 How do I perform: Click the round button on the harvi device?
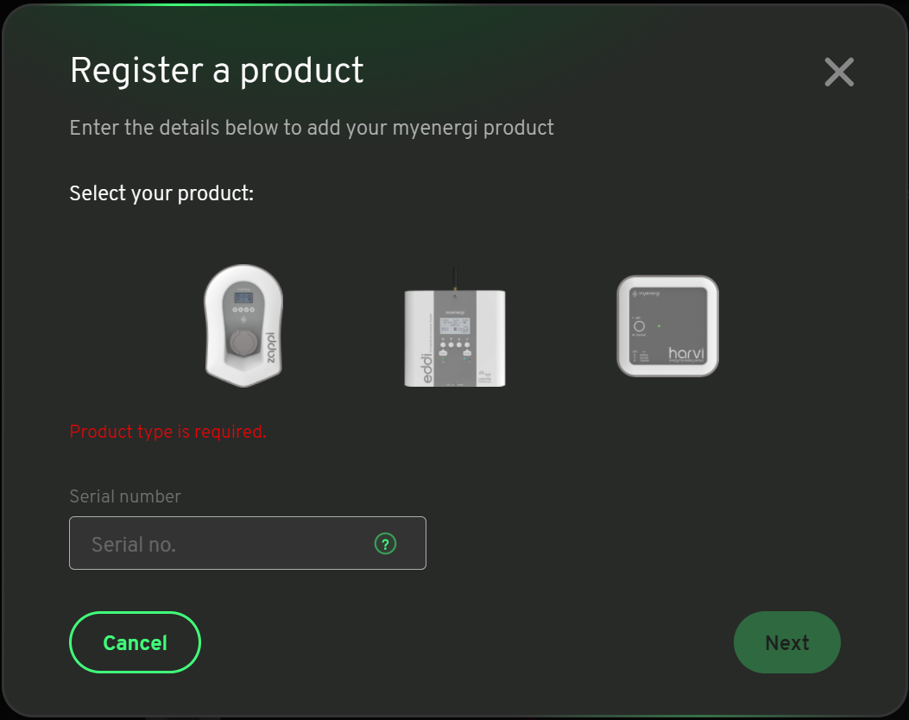click(x=639, y=326)
